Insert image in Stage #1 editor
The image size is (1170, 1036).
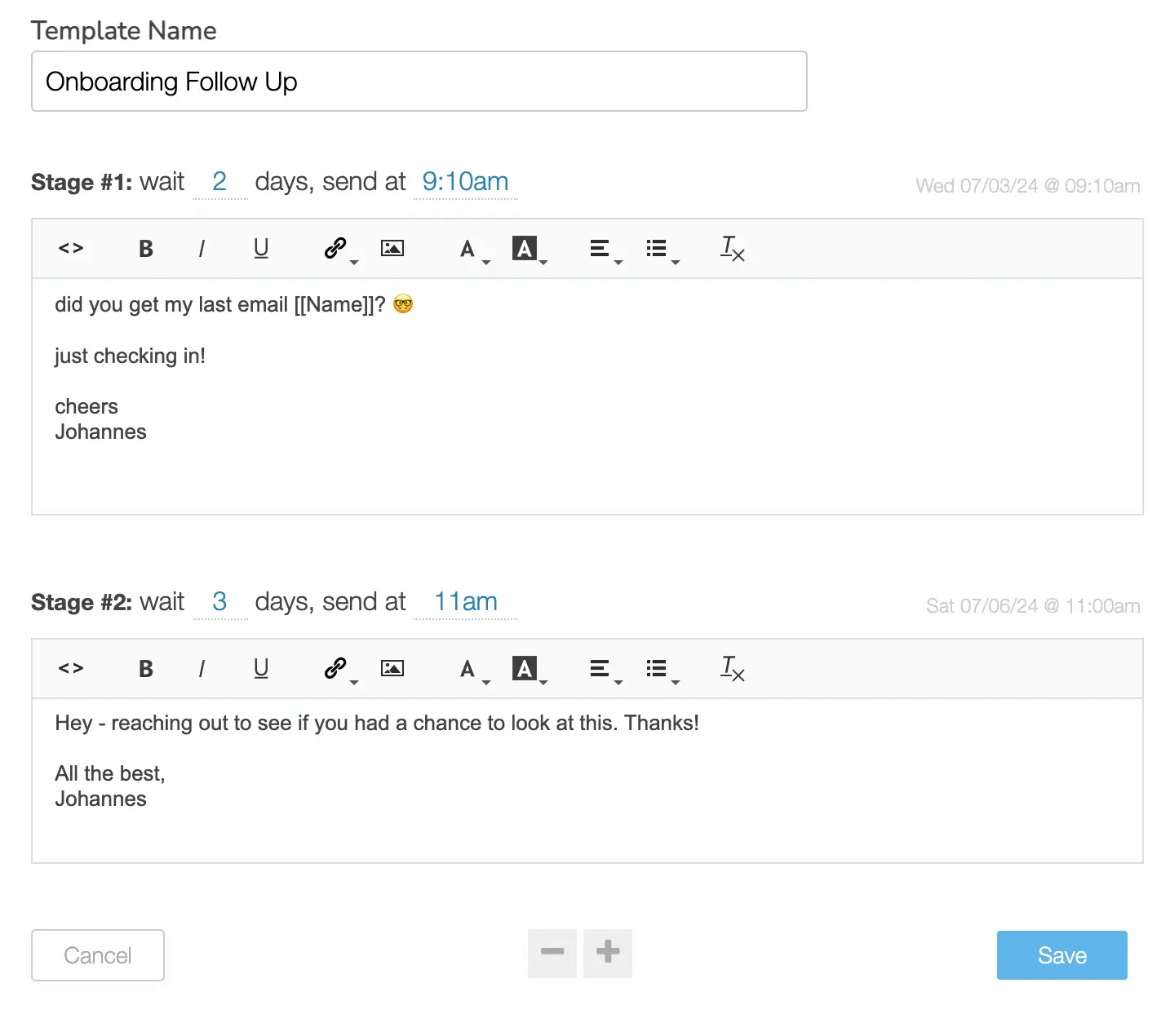[x=392, y=249]
